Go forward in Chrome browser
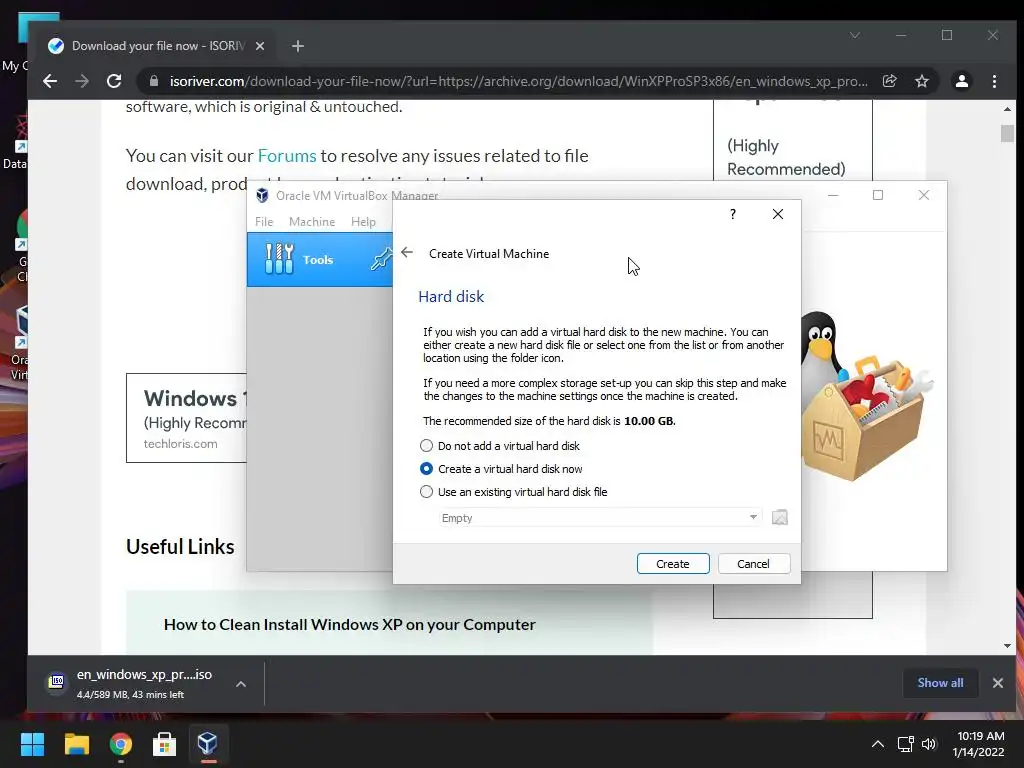The height and width of the screenshot is (768, 1024). [82, 81]
